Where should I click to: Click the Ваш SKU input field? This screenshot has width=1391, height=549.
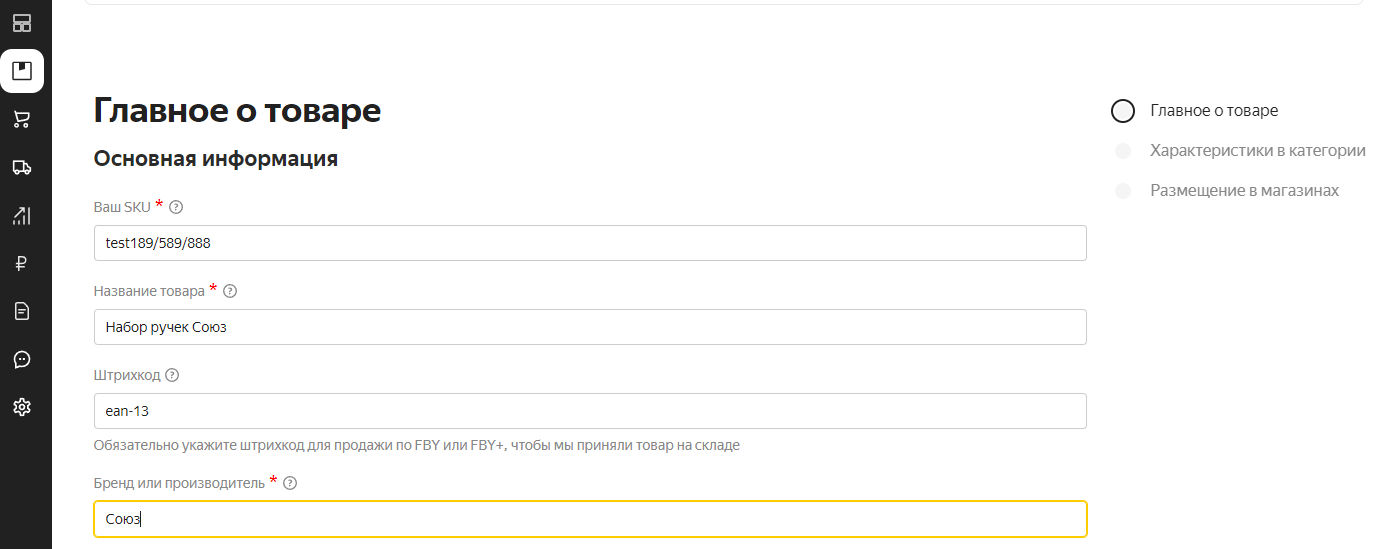click(x=590, y=243)
